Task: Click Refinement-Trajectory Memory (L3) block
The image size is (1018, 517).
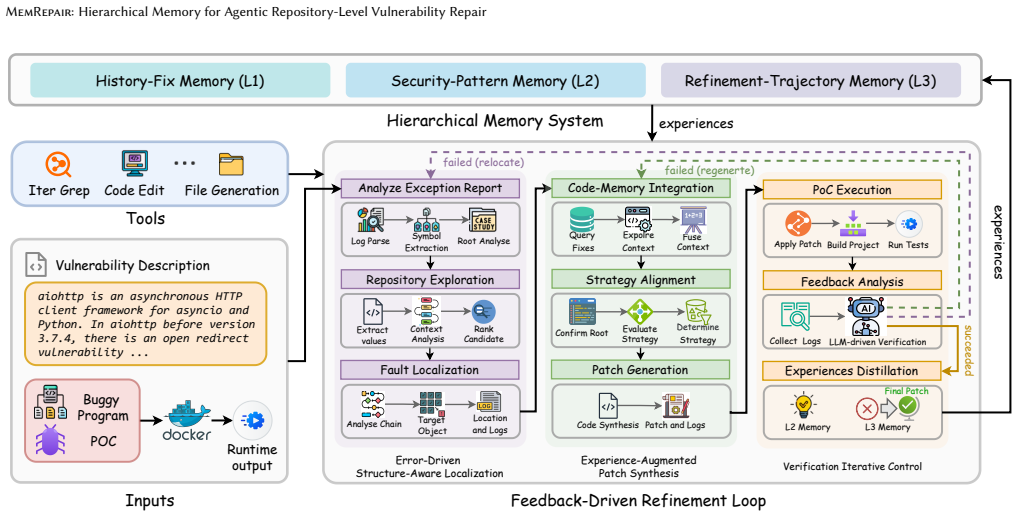Action: [811, 81]
